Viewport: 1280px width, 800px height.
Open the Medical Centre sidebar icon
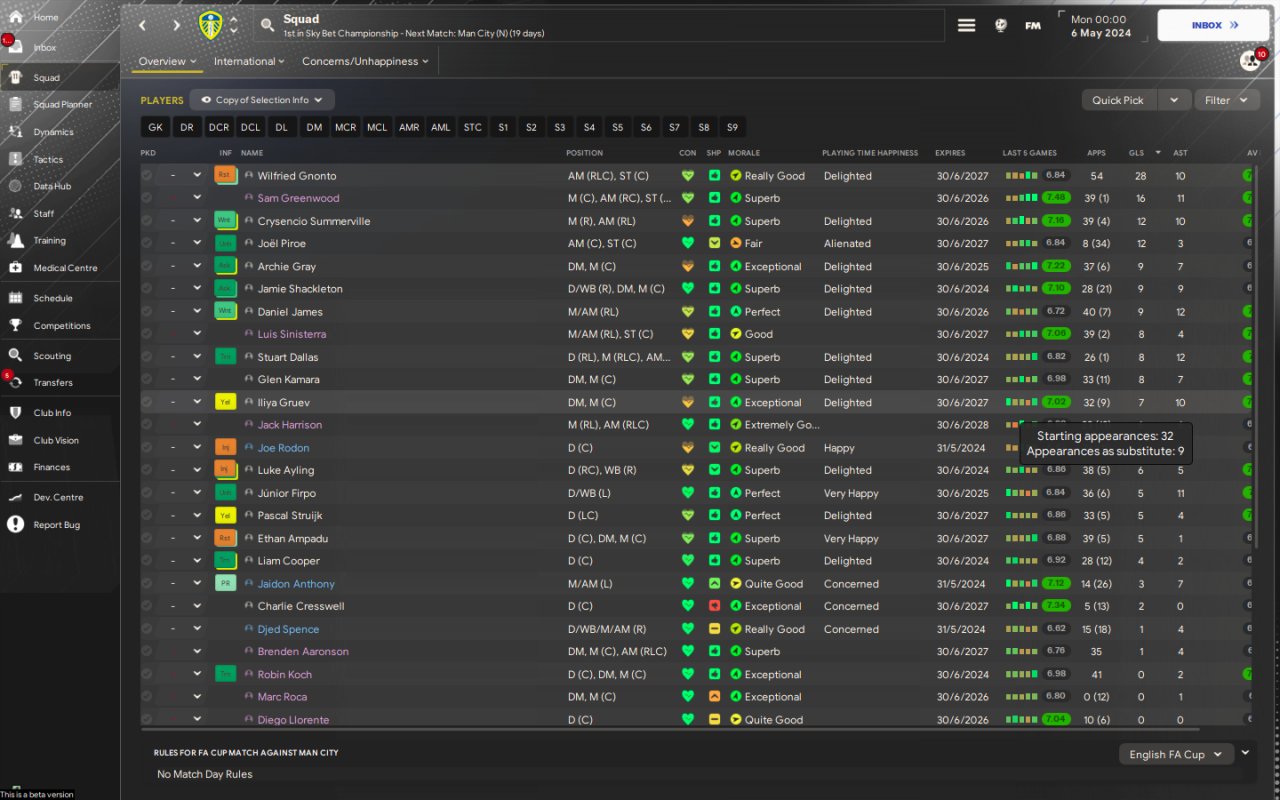point(16,267)
